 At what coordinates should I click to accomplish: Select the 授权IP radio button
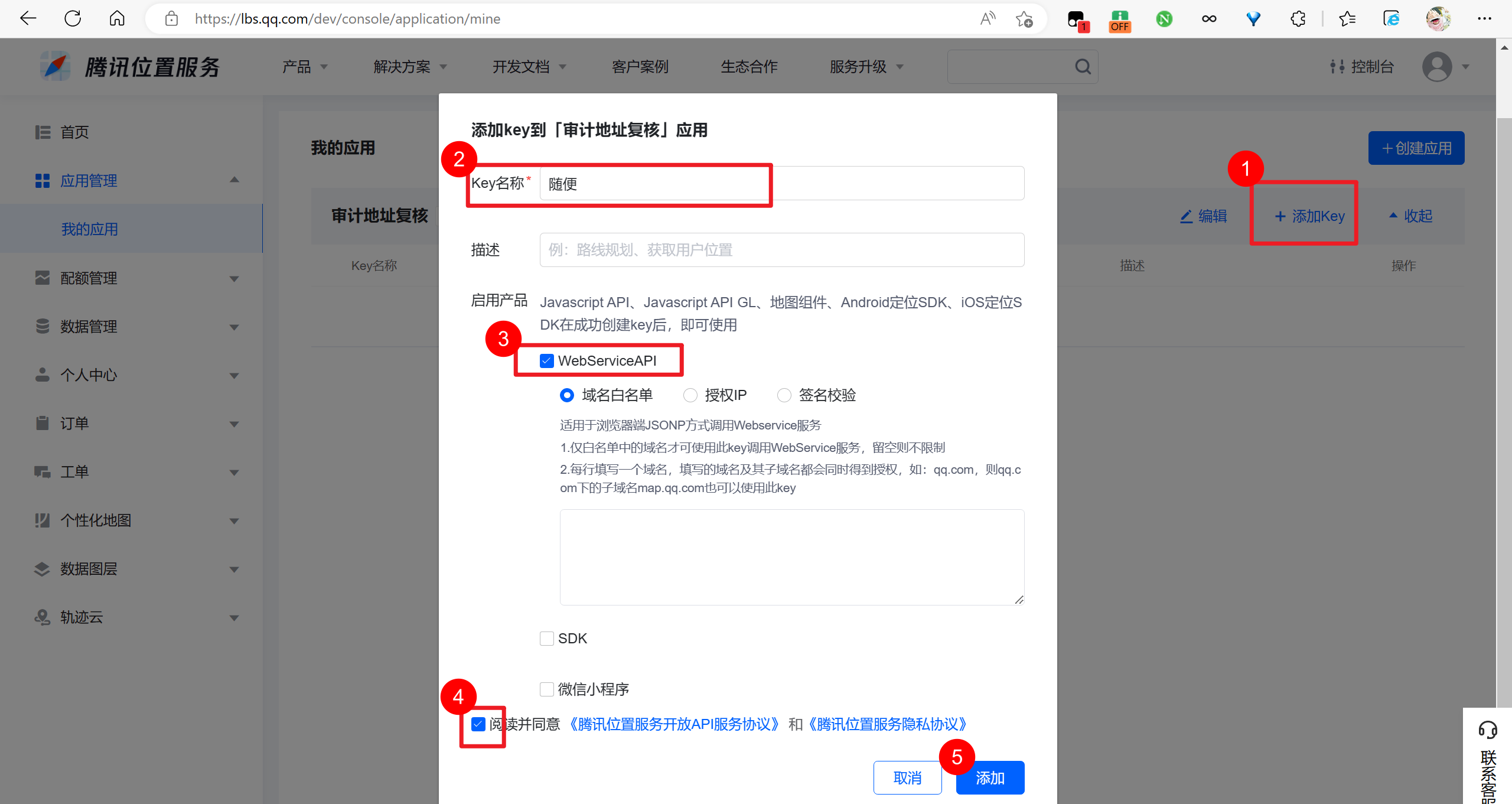(690, 395)
